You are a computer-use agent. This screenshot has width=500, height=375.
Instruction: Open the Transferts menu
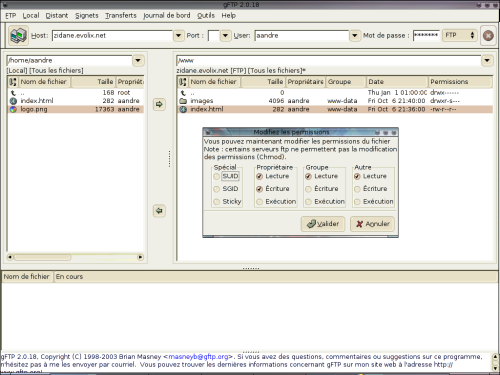pos(121,15)
